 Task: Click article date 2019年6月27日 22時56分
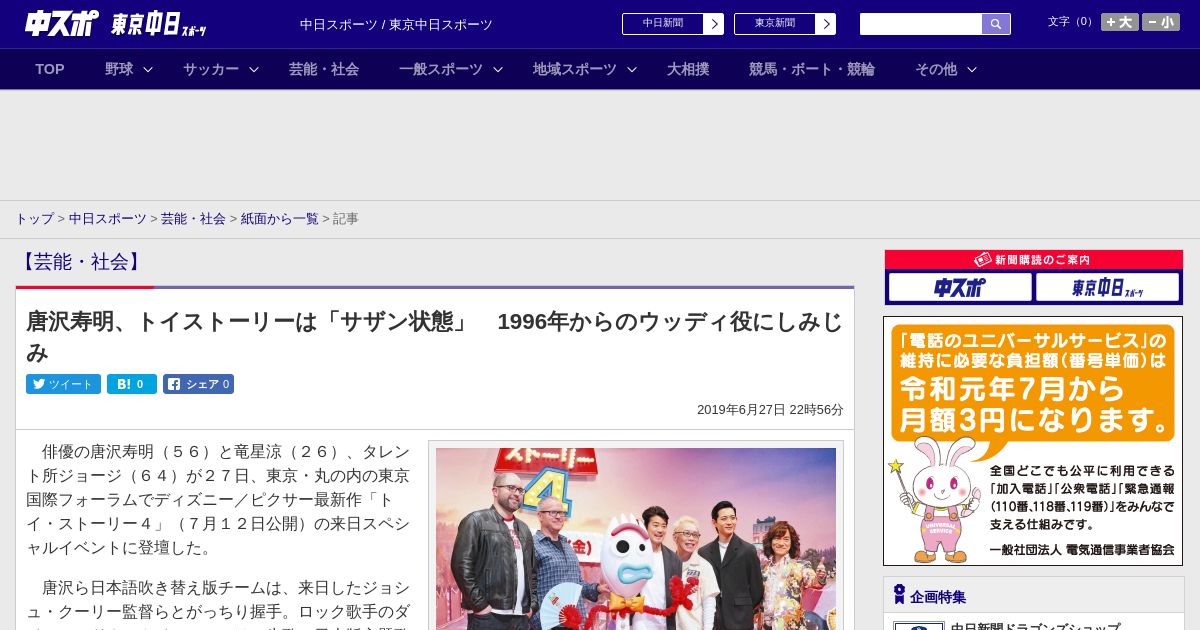click(770, 410)
